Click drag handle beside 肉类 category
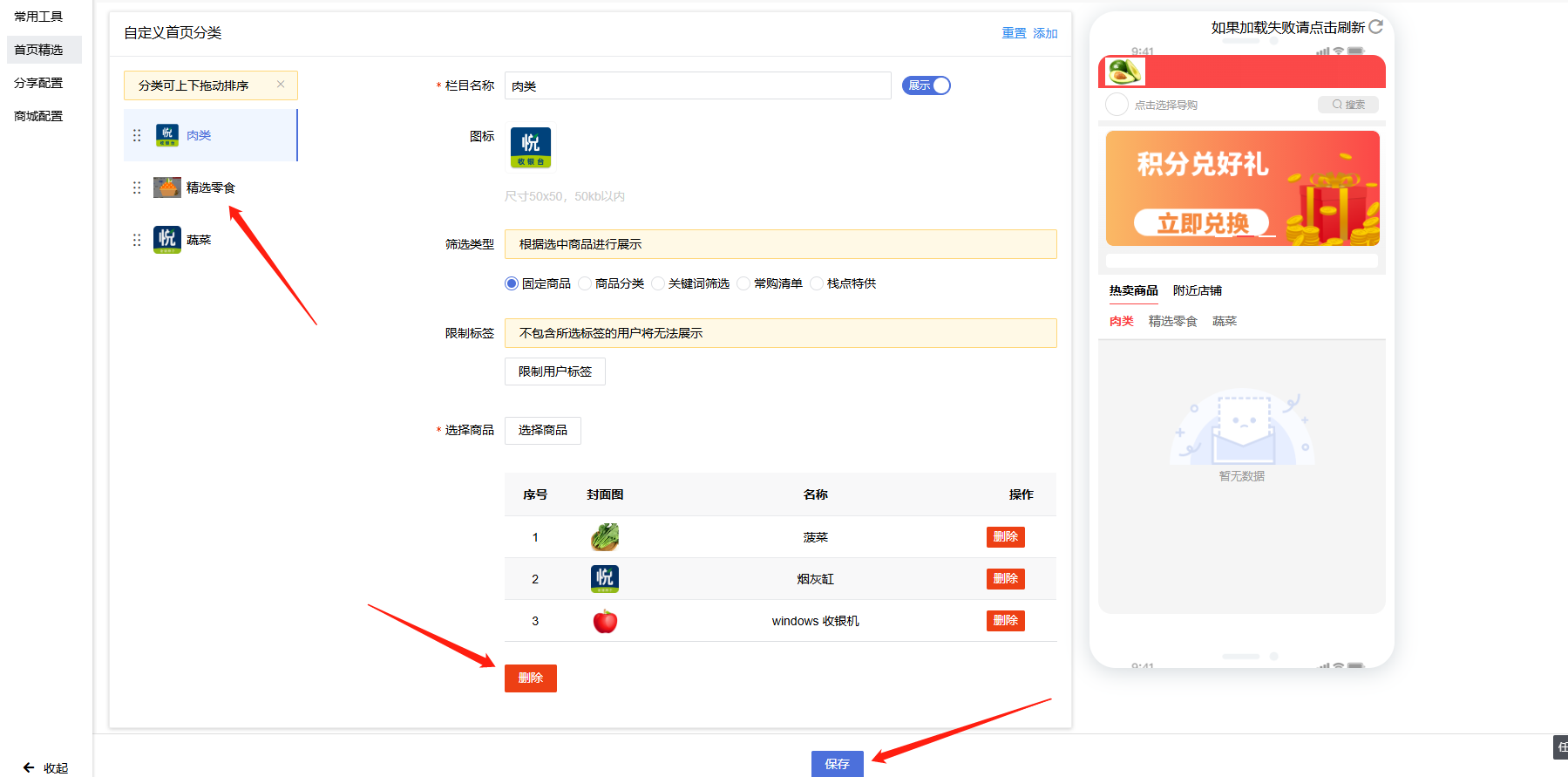Viewport: 1568px width, 777px height. pos(137,135)
